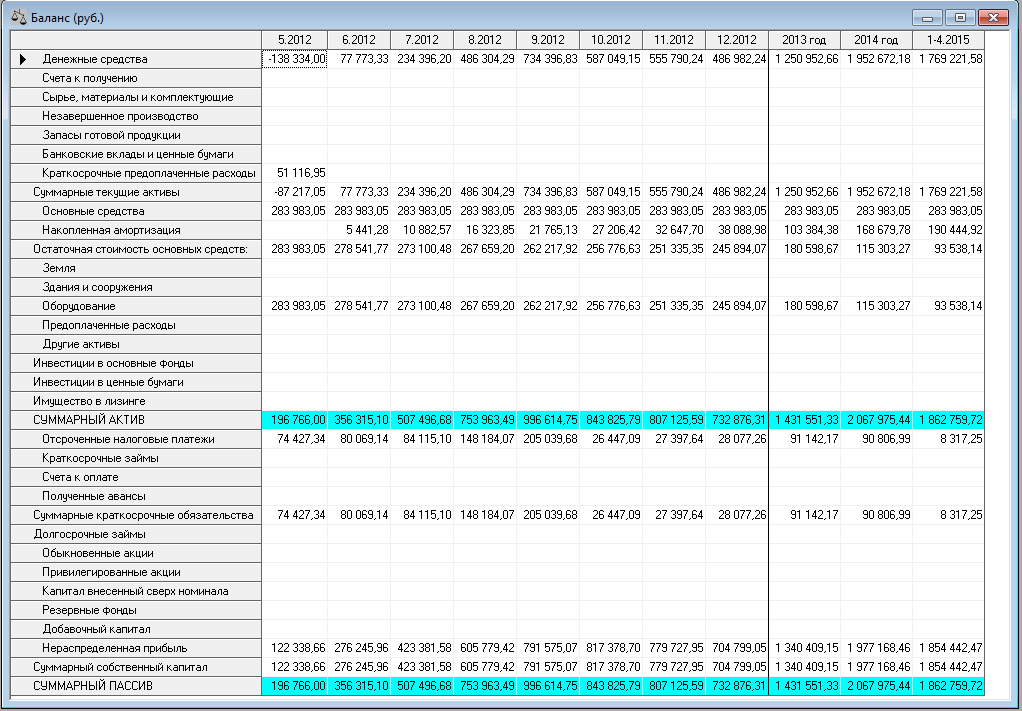The height and width of the screenshot is (711, 1022).
Task: Click the cell with value 51 116,95
Action: (295, 173)
